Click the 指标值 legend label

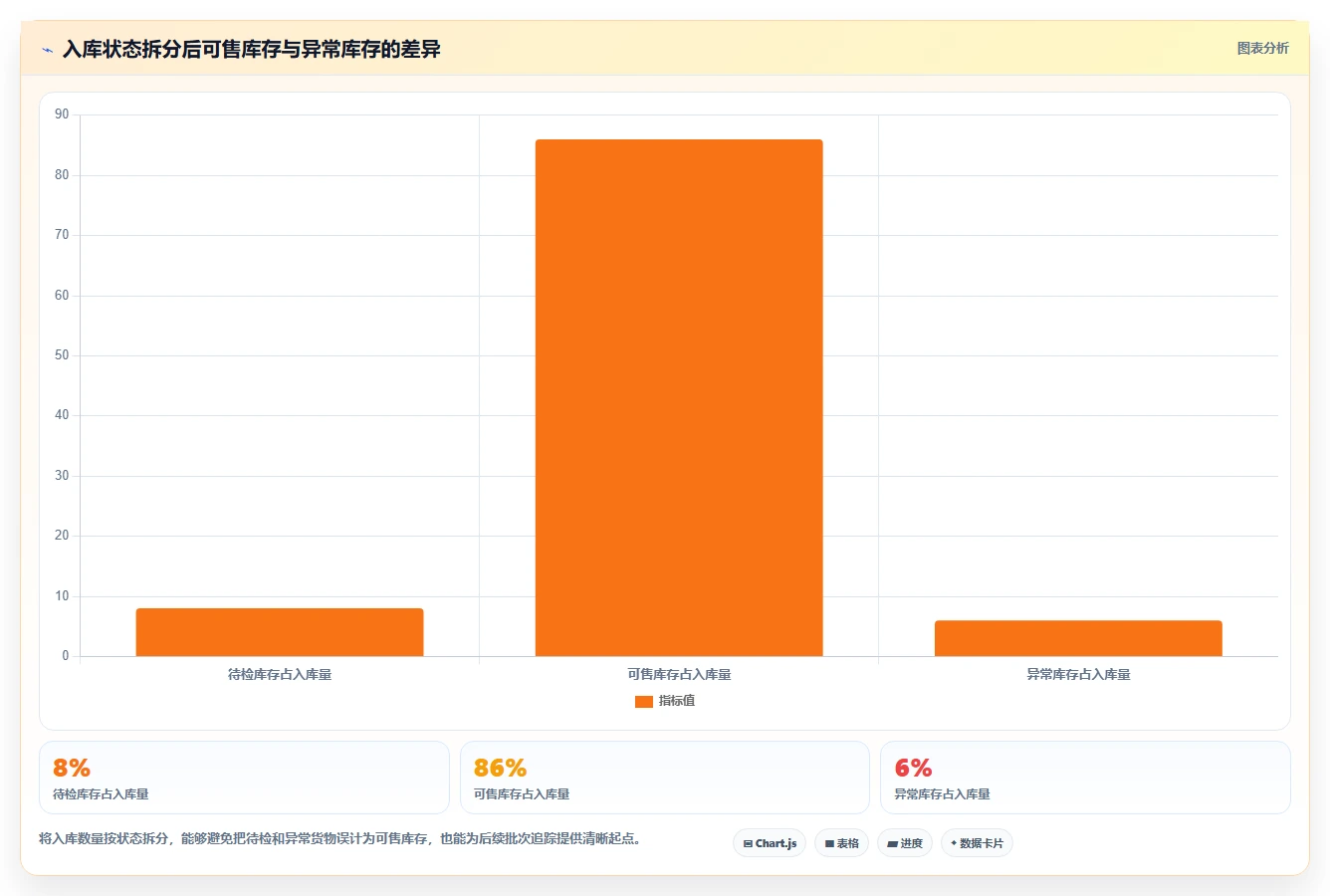click(677, 701)
